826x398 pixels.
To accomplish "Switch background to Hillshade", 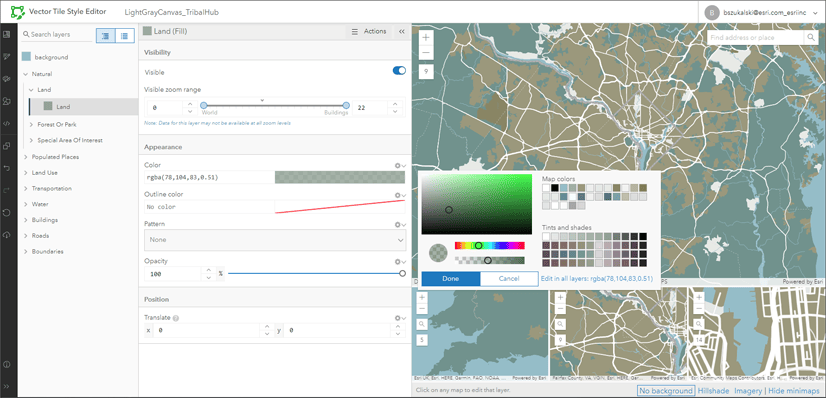I will [x=713, y=391].
